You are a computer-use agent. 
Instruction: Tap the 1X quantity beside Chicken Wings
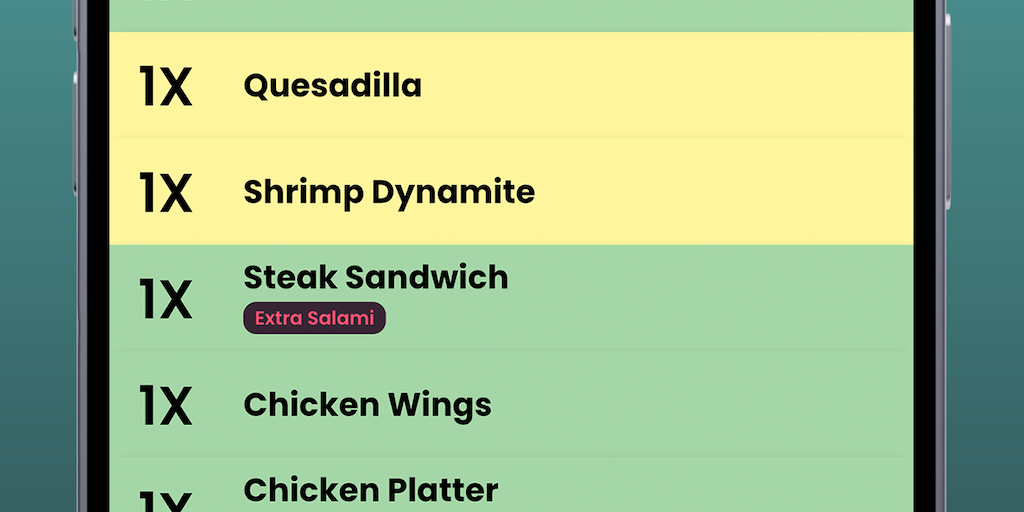click(165, 405)
